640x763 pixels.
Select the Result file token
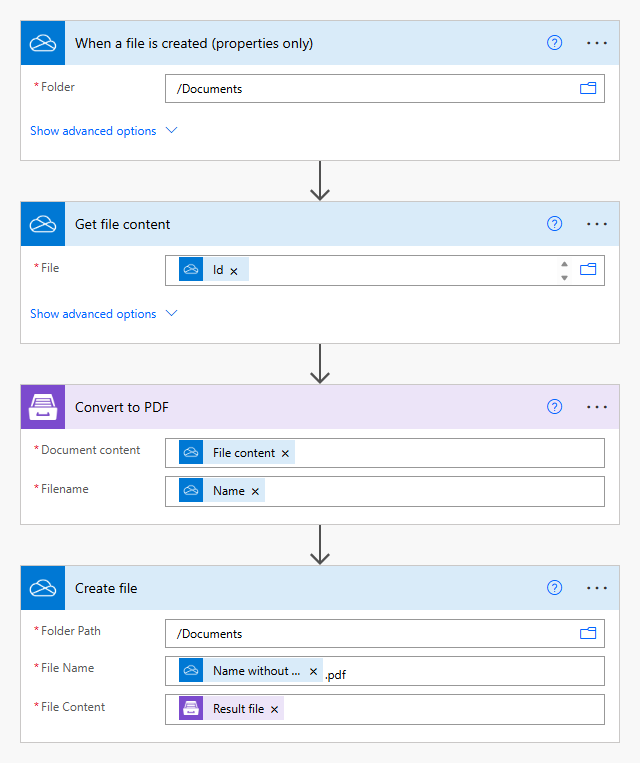click(x=231, y=708)
